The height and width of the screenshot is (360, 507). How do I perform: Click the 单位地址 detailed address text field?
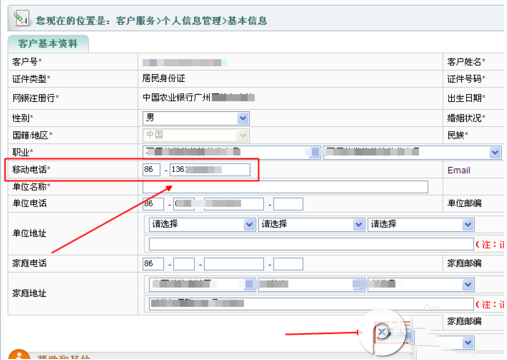(x=311, y=244)
